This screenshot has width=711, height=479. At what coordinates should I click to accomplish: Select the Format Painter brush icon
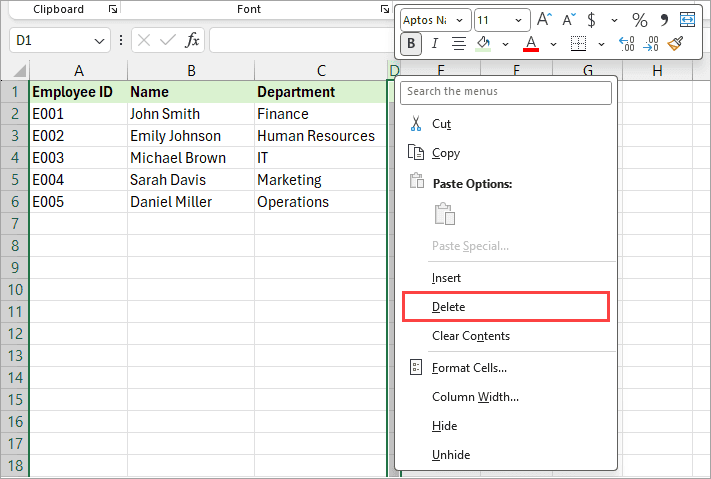675,44
